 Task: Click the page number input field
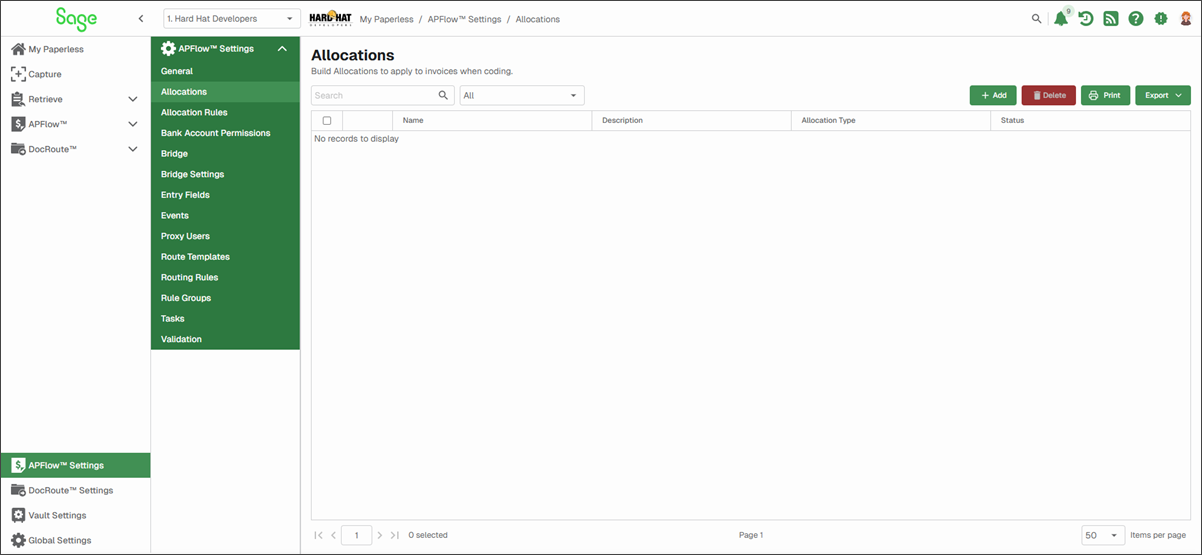(x=357, y=535)
